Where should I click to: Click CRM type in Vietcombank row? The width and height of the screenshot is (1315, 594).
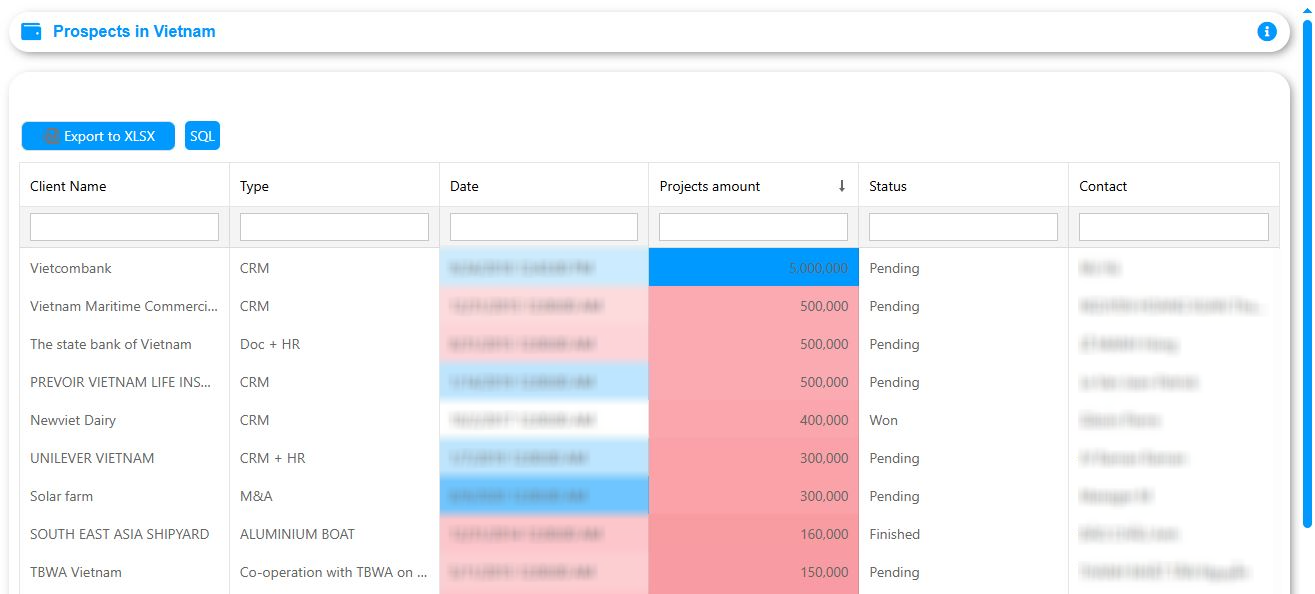(335, 268)
